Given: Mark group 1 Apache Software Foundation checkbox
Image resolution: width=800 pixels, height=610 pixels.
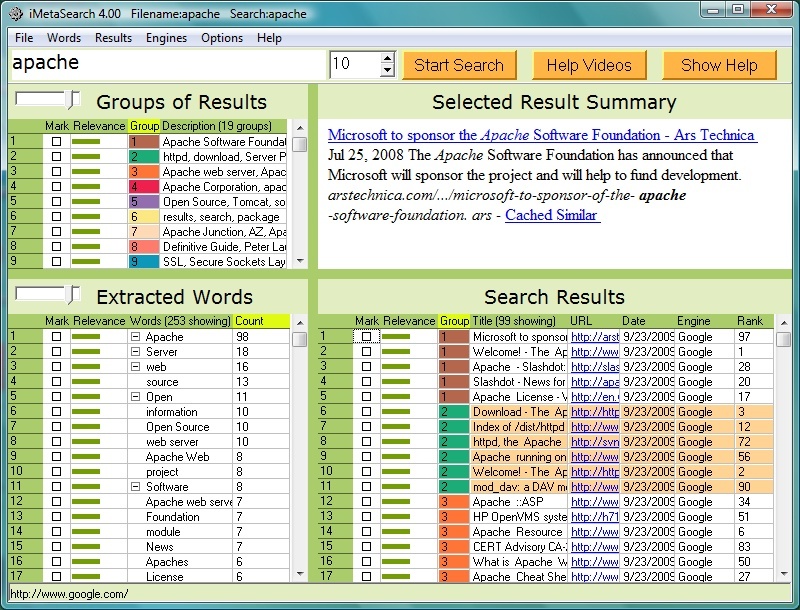Looking at the screenshot, I should coord(57,142).
